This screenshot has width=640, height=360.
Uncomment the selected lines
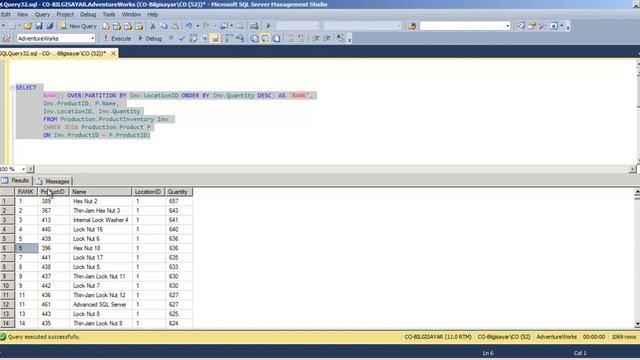point(301,38)
